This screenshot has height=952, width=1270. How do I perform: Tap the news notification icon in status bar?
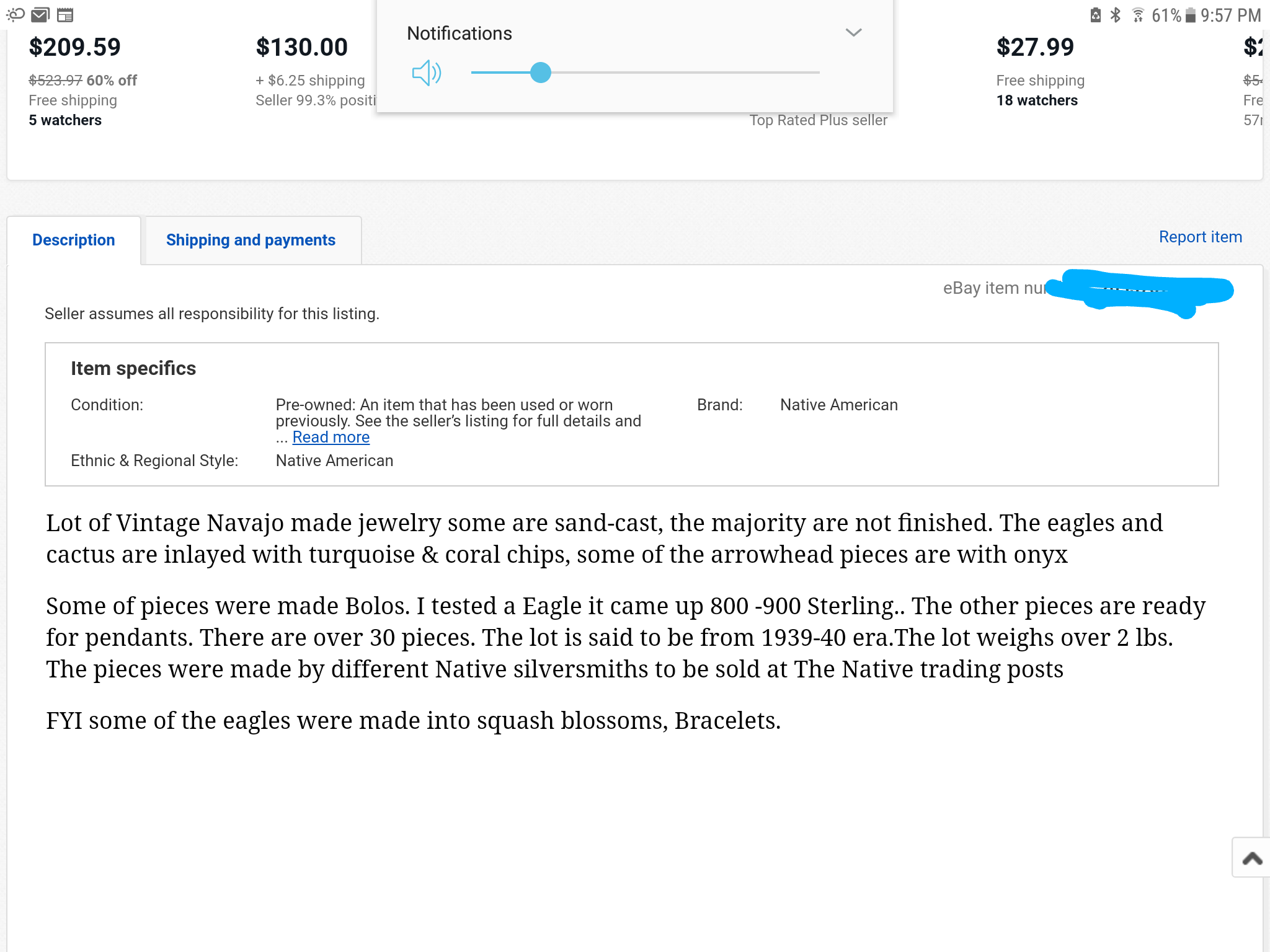point(65,14)
